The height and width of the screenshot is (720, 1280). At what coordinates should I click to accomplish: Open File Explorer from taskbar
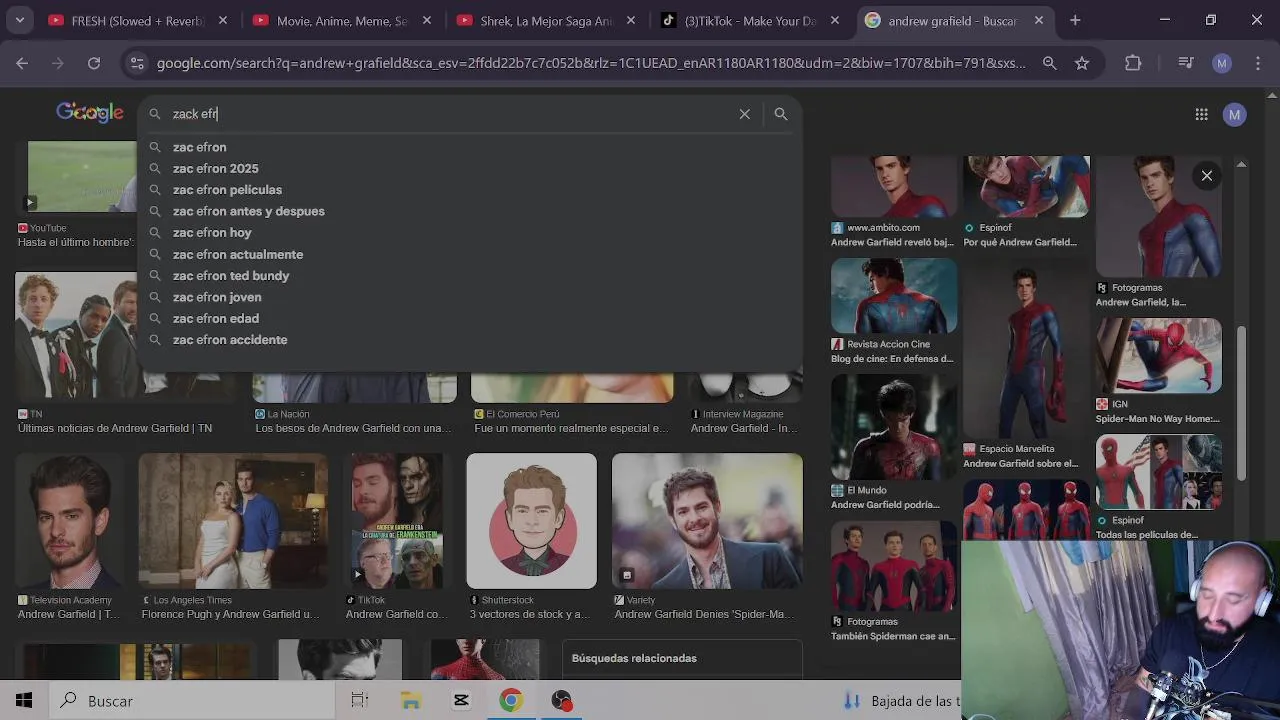point(410,701)
